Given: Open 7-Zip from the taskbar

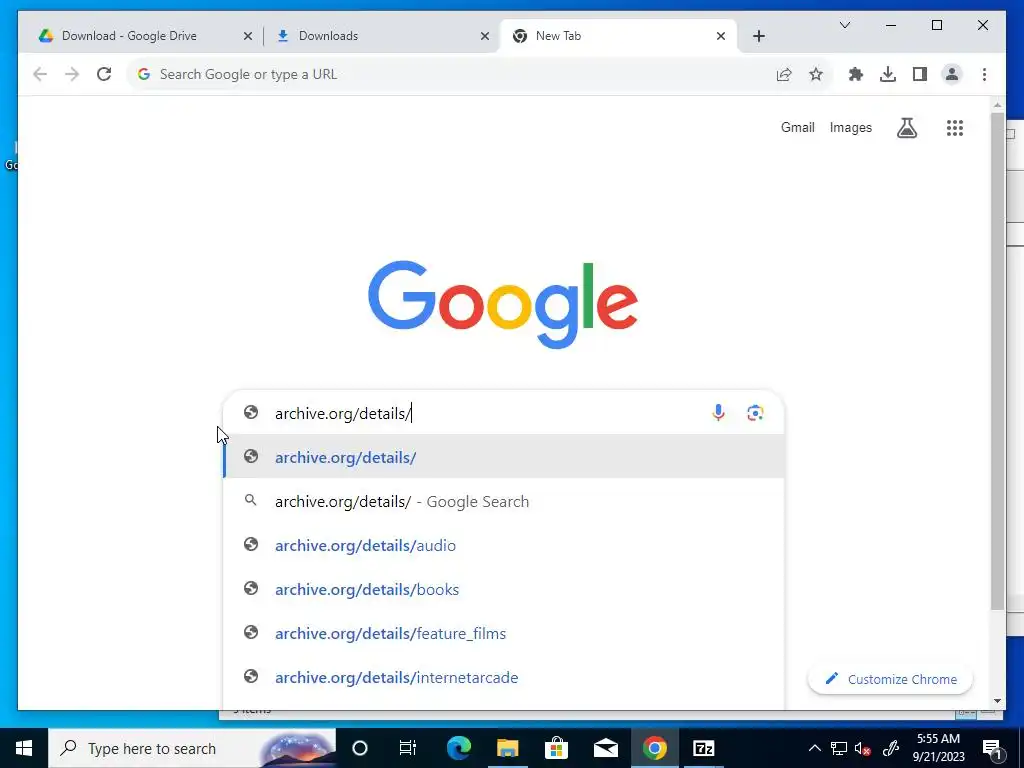Looking at the screenshot, I should 703,748.
